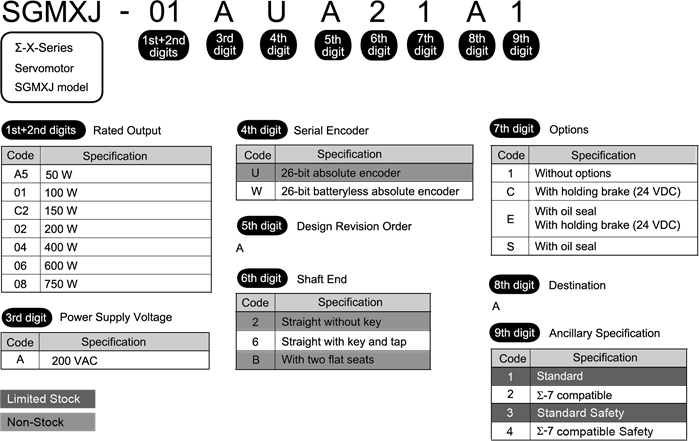Select 'Standard Safety' ancillary row

589,413
